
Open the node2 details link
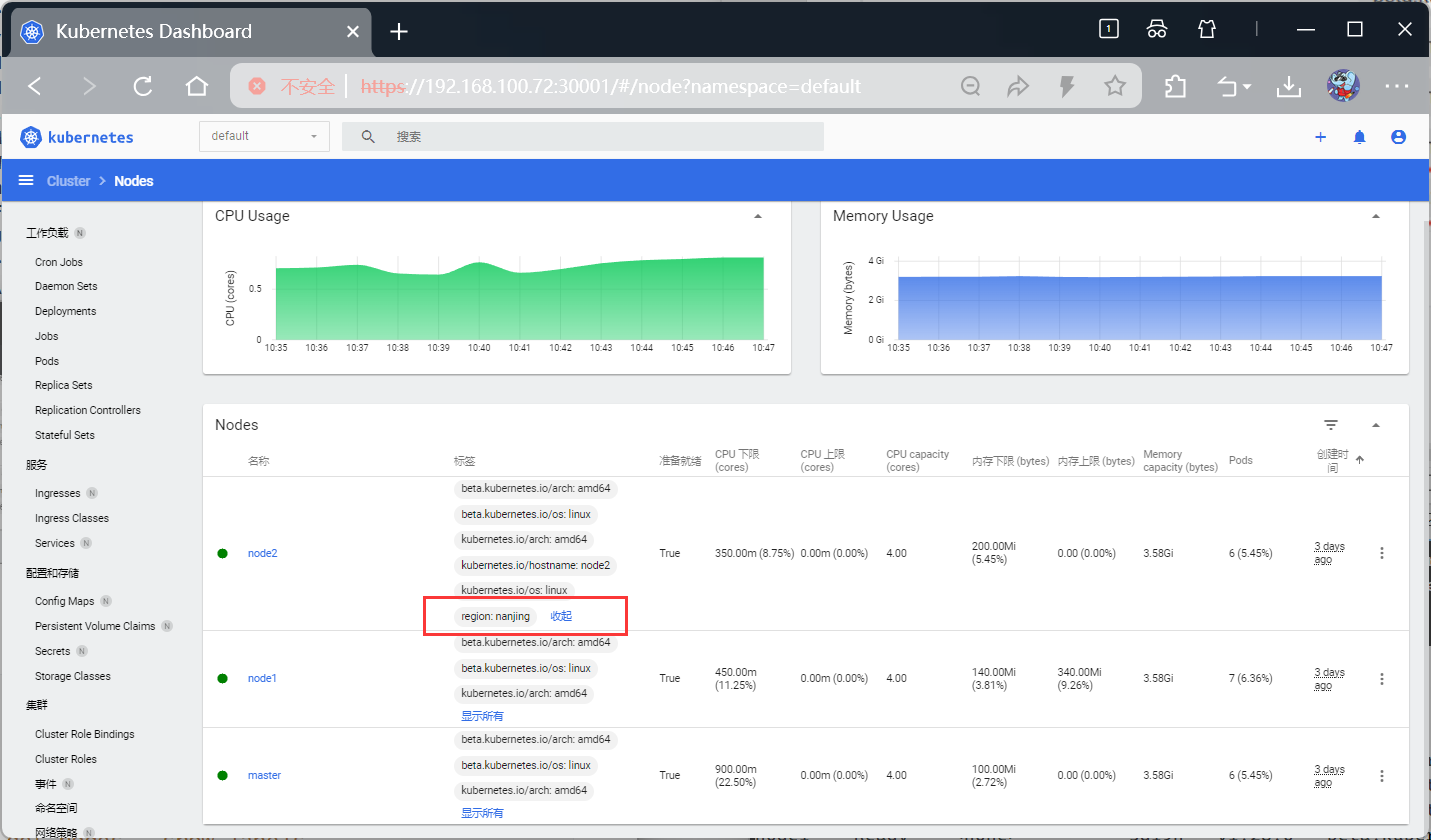tap(262, 553)
